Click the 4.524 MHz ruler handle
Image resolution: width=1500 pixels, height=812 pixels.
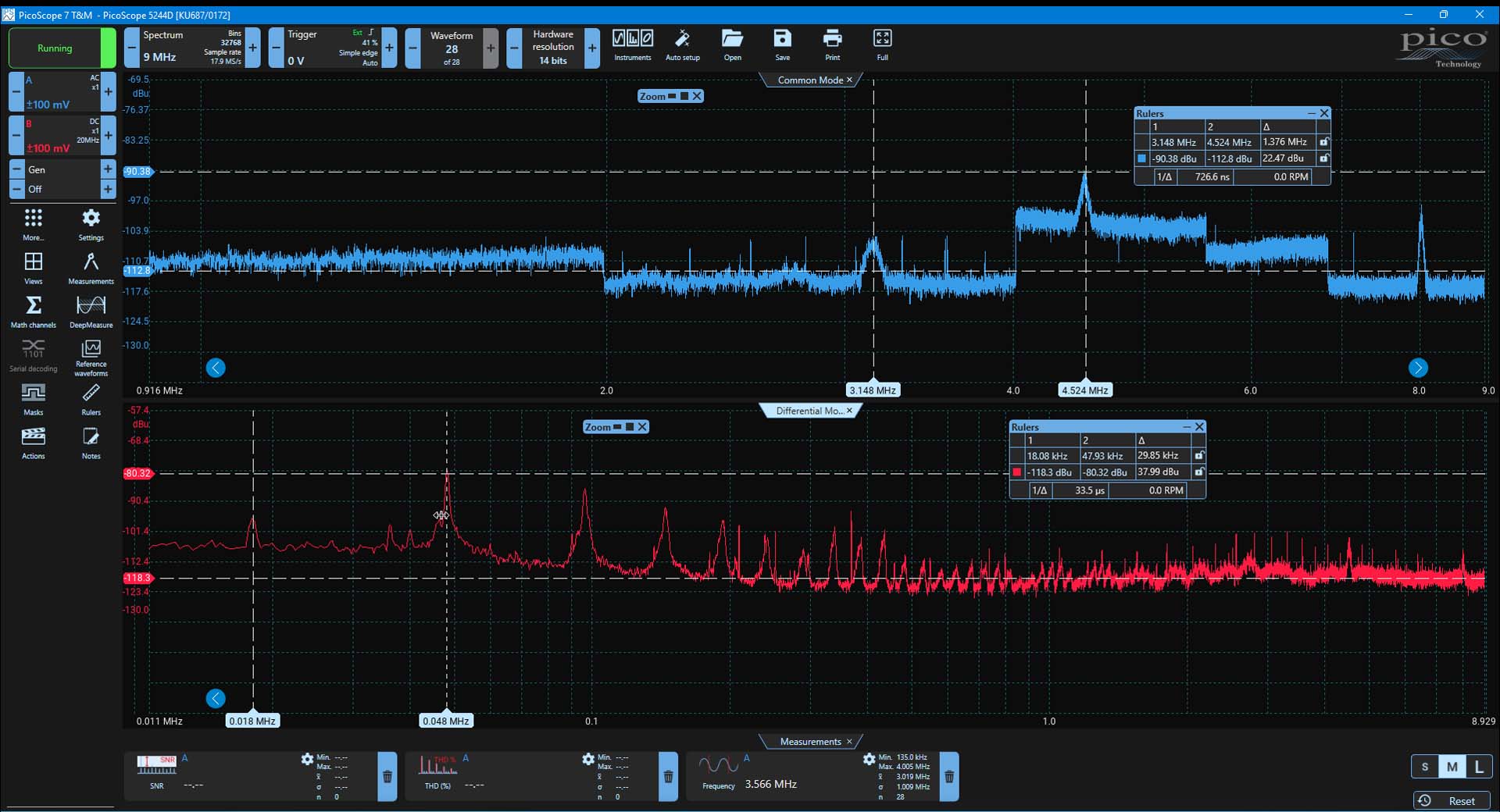pyautogui.click(x=1084, y=390)
